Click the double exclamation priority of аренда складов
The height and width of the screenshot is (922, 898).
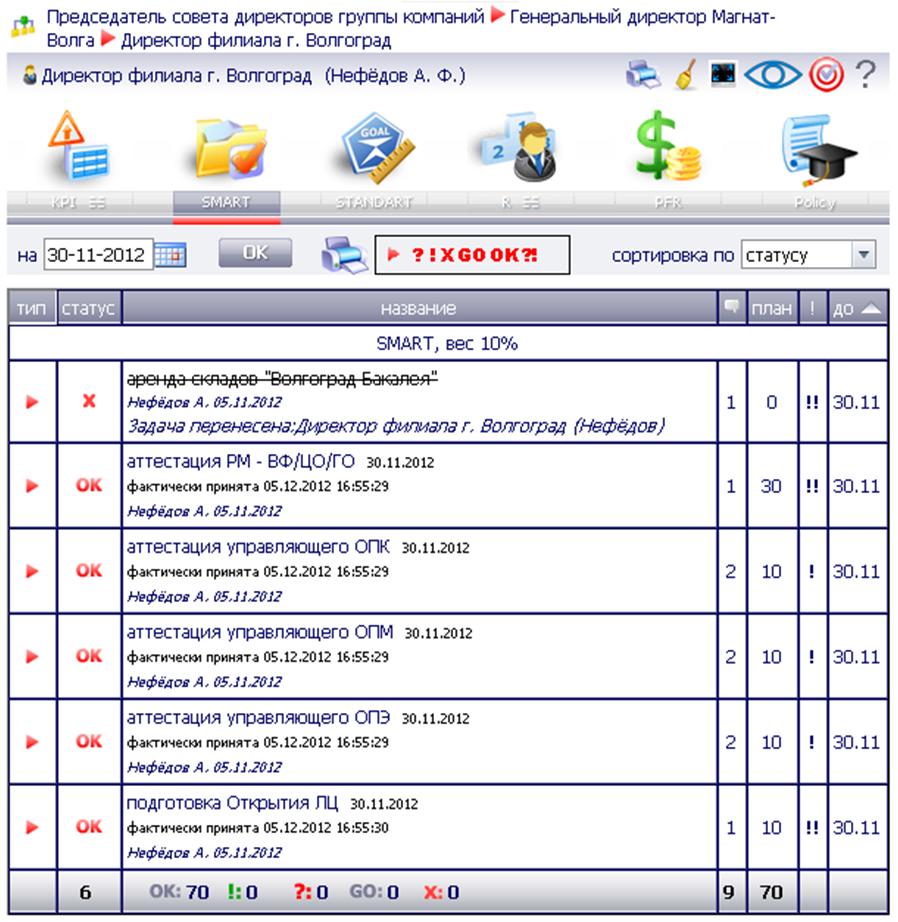[812, 402]
